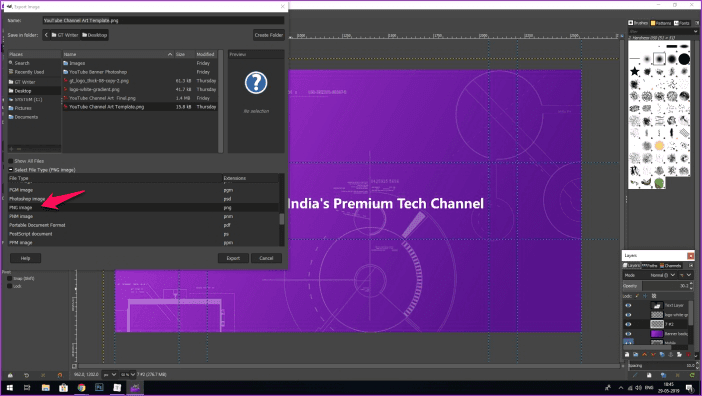Click the anchor layer icon
This screenshot has height=396, width=702.
point(671,355)
